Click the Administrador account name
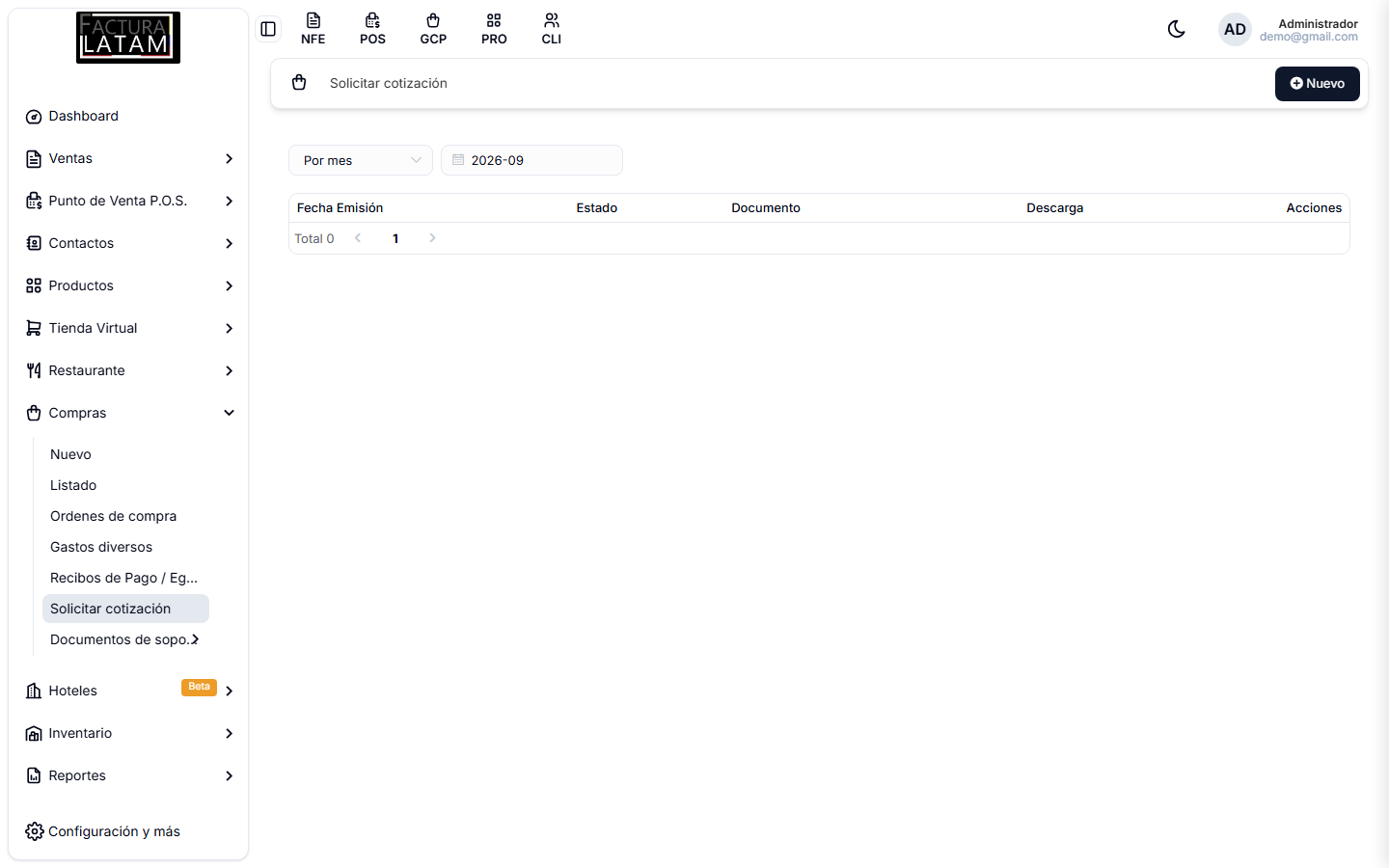 [1318, 23]
